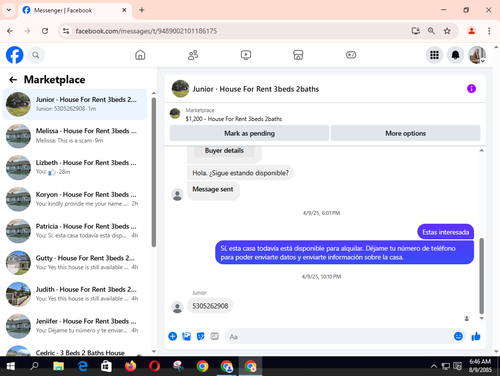This screenshot has width=500, height=376.
Task: Open the Marketplace storefront icon
Action: coord(298,55)
